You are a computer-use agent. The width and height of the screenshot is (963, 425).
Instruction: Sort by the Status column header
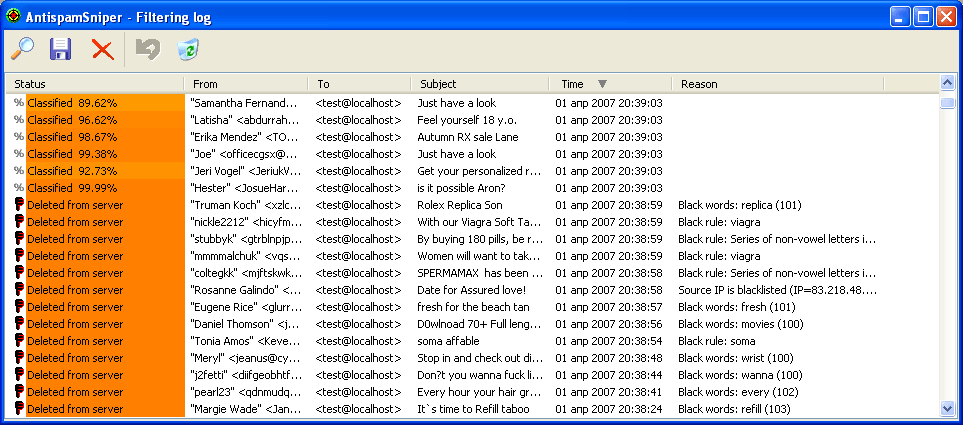[95, 84]
